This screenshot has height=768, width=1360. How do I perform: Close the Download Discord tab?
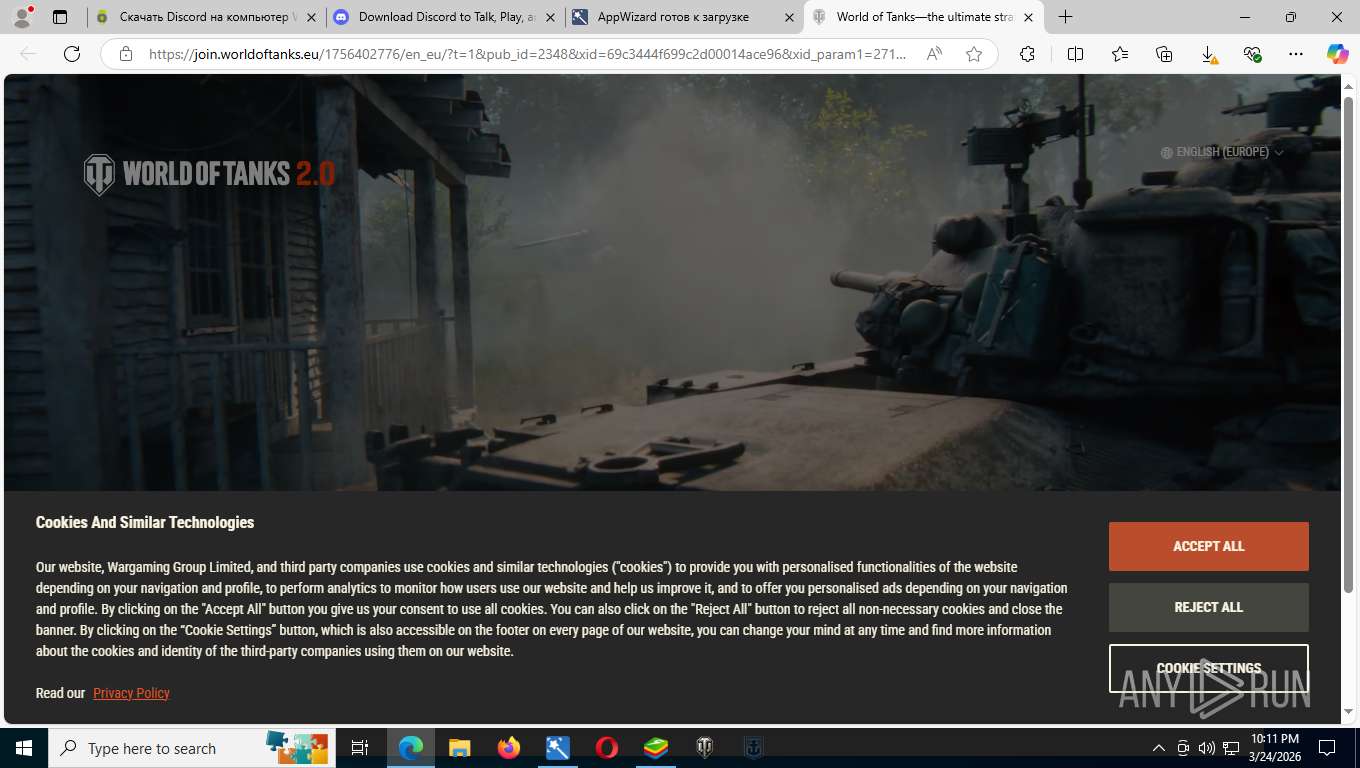pyautogui.click(x=550, y=17)
